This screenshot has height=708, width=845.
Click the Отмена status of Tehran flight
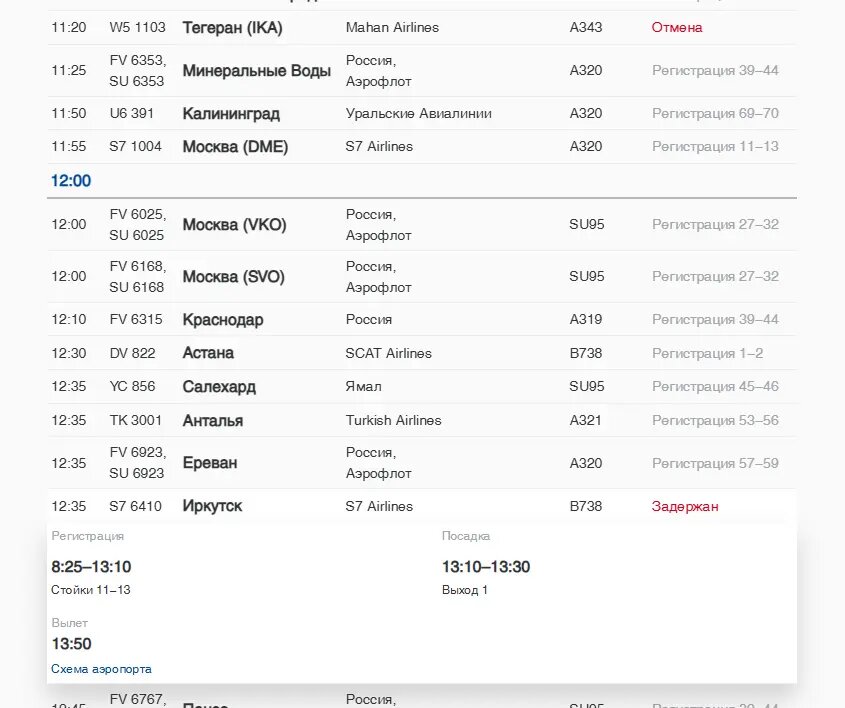[x=677, y=27]
